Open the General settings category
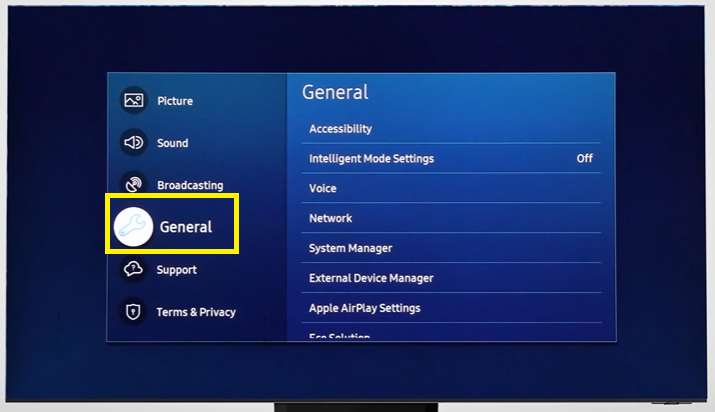Viewport: 715px width, 412px height. (186, 227)
